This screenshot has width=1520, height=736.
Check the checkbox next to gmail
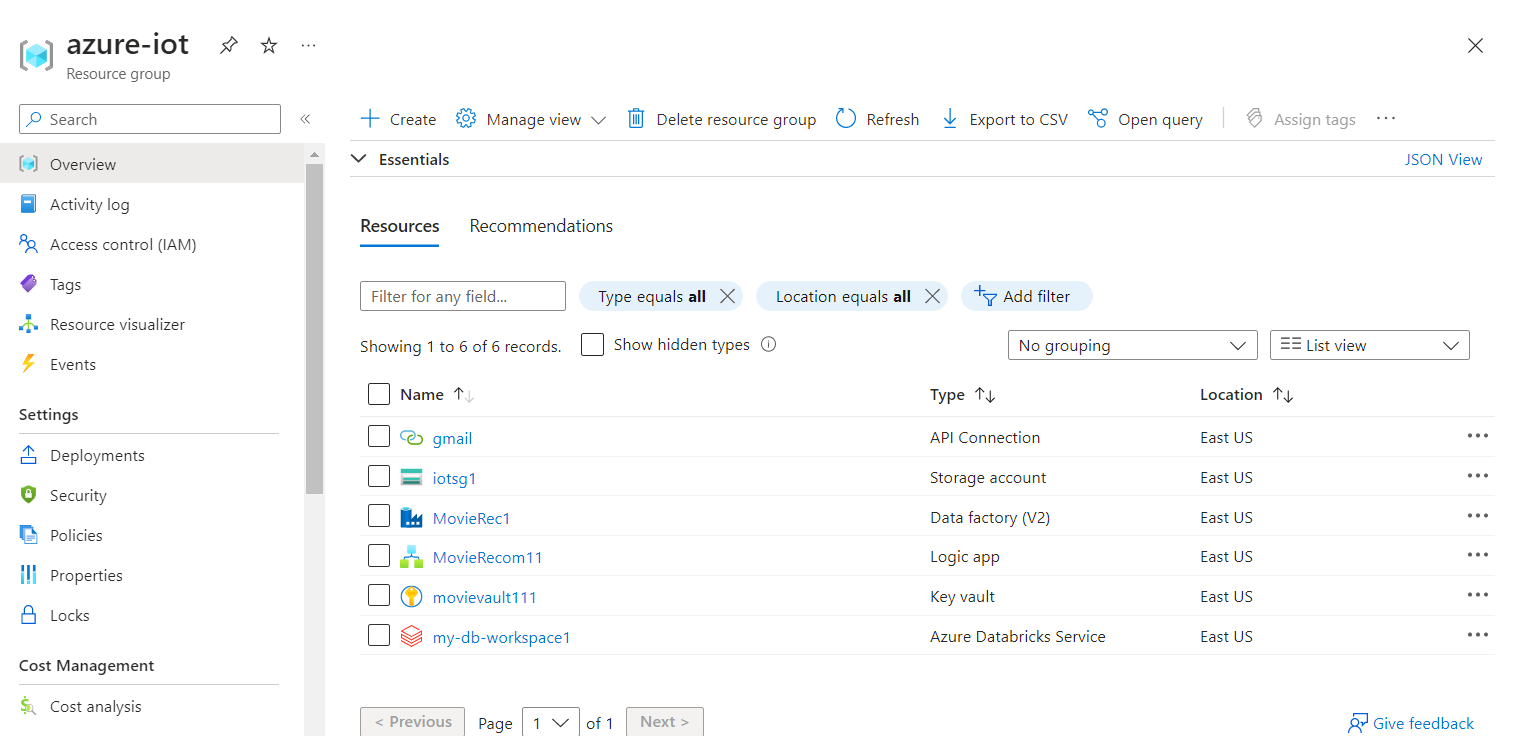(379, 437)
